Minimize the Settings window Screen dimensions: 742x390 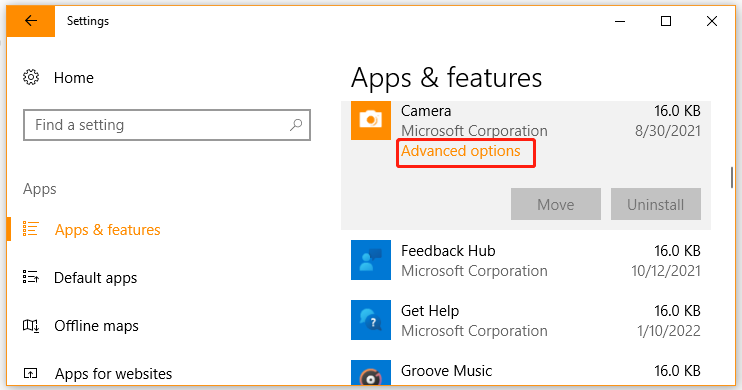(x=620, y=21)
